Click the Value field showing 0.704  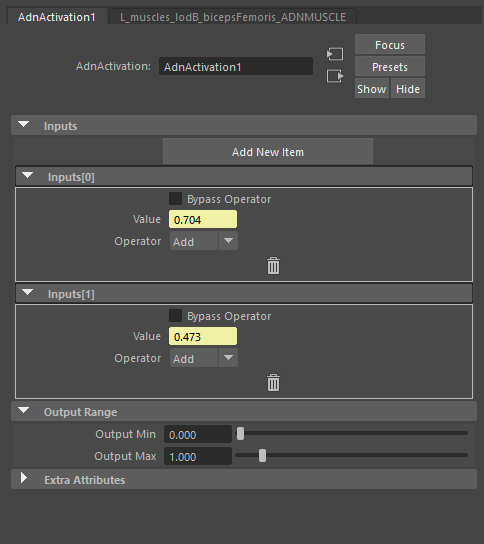pos(203,219)
